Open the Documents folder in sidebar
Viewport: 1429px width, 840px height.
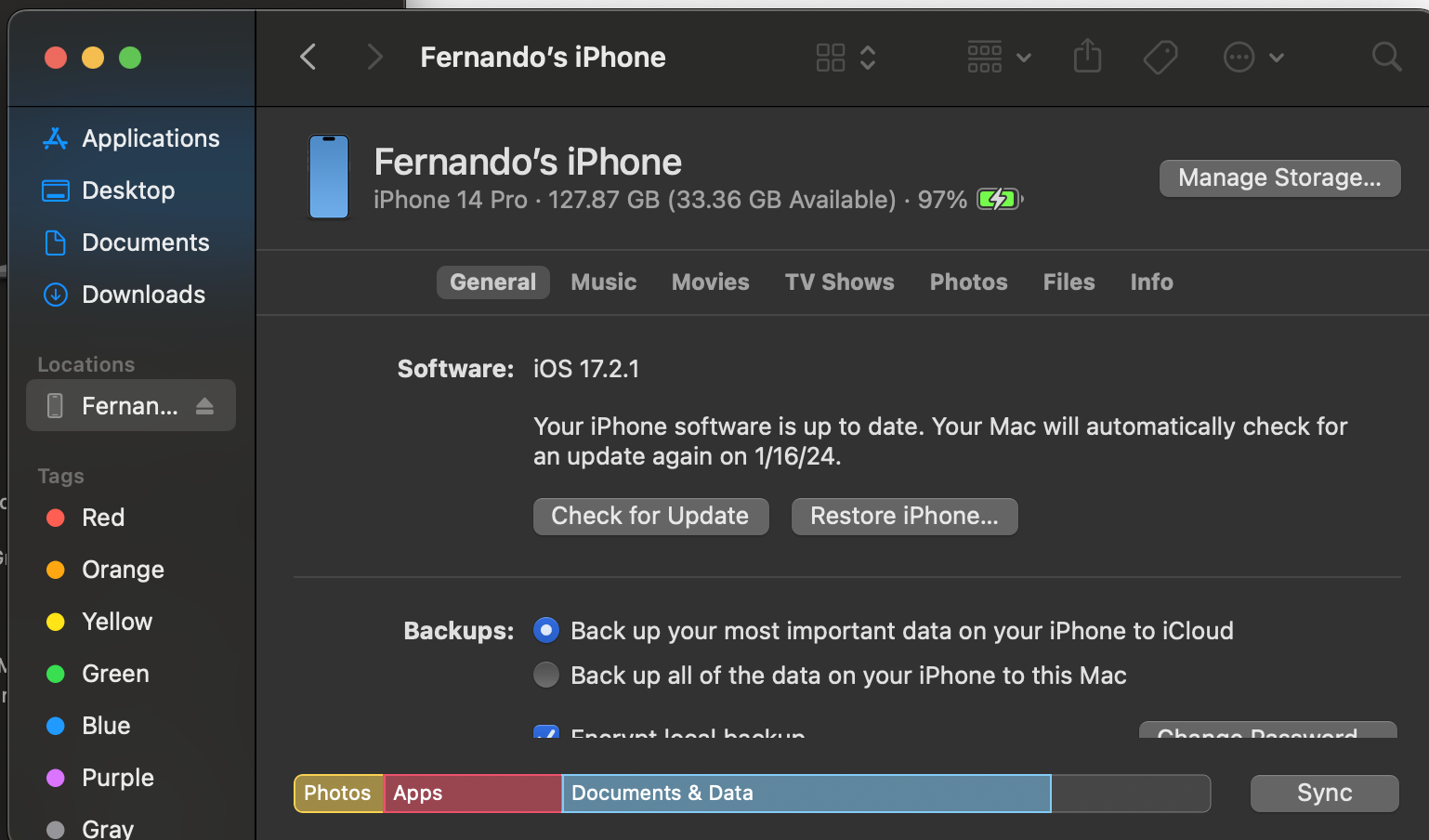point(145,242)
